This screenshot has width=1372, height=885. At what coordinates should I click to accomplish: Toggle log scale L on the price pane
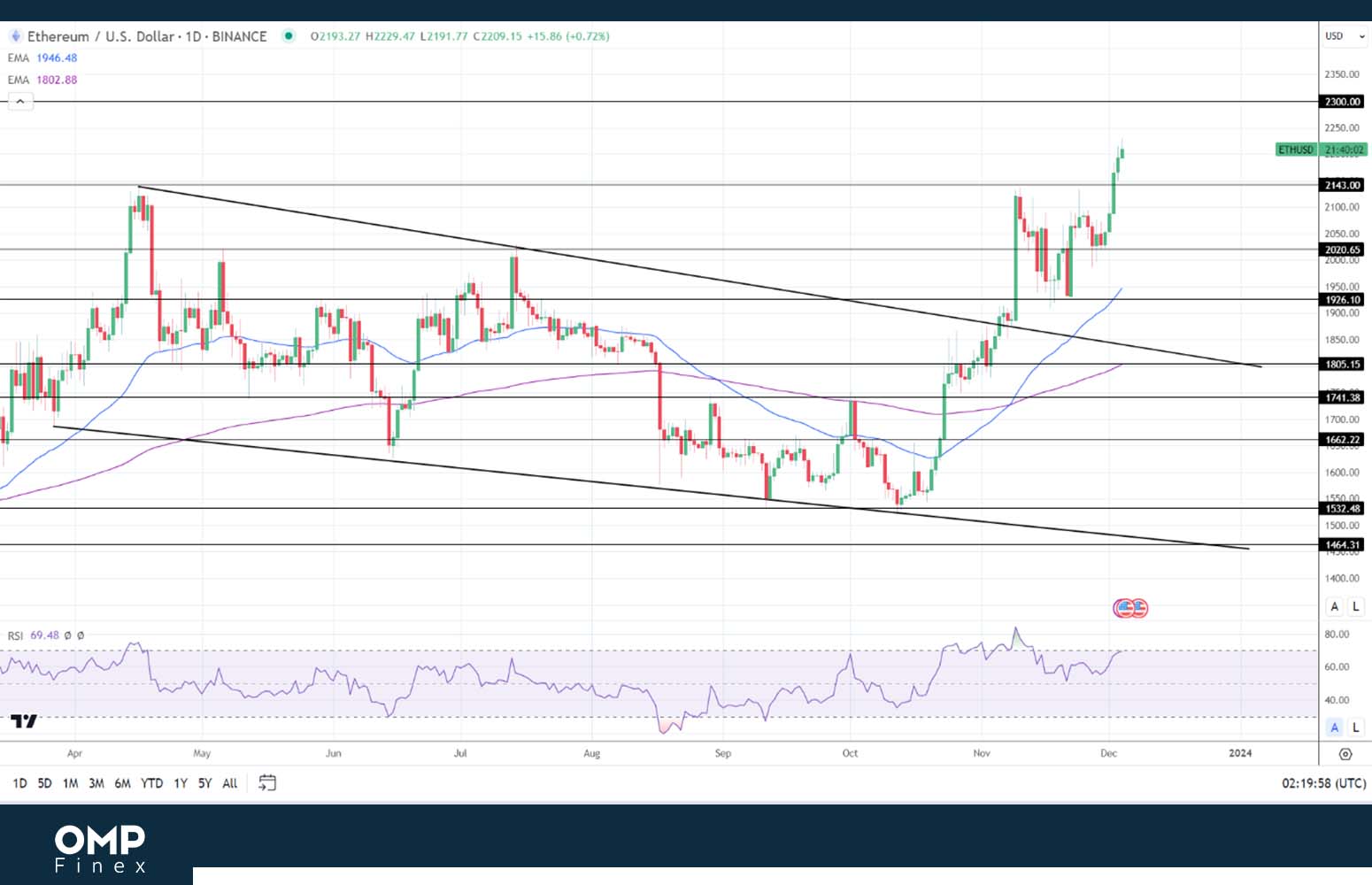[x=1356, y=606]
